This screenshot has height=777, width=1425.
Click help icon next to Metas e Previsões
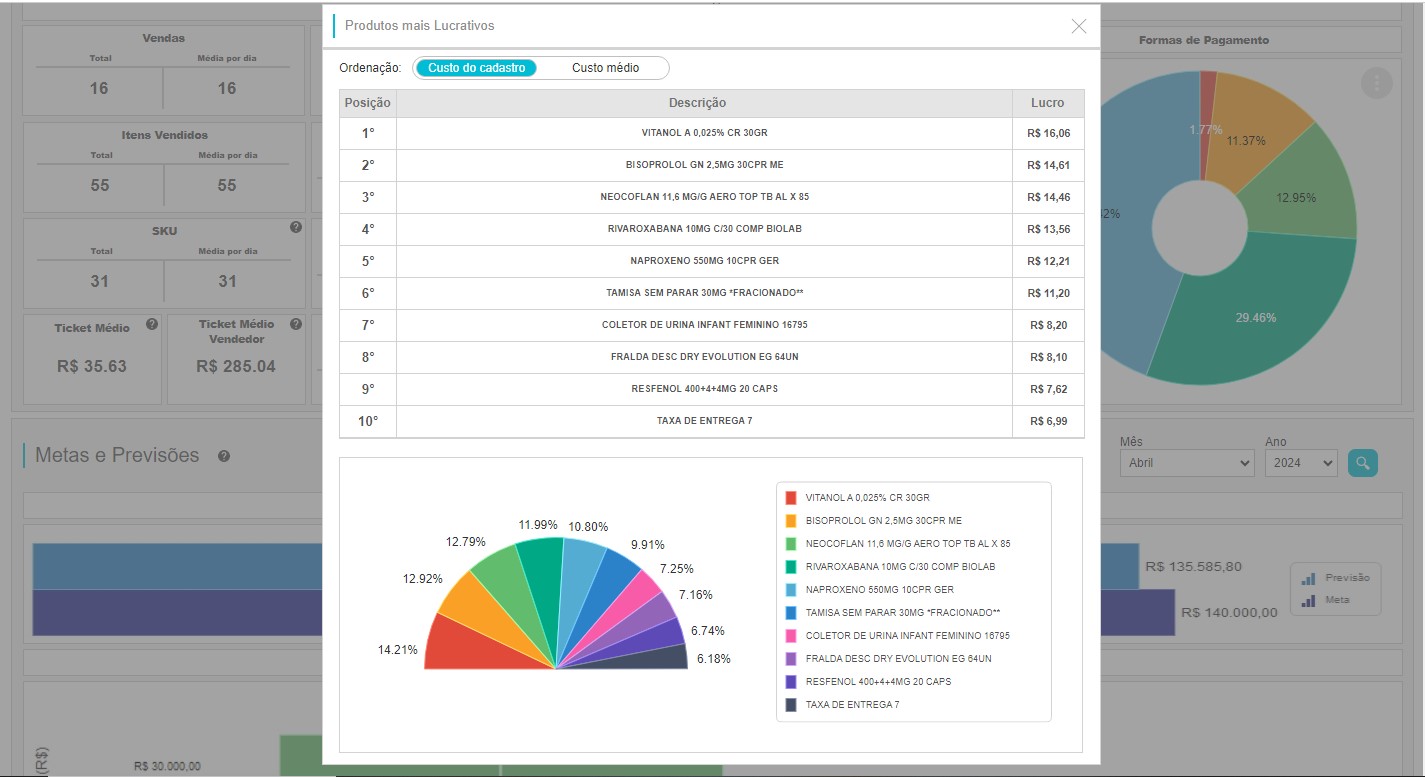(224, 456)
